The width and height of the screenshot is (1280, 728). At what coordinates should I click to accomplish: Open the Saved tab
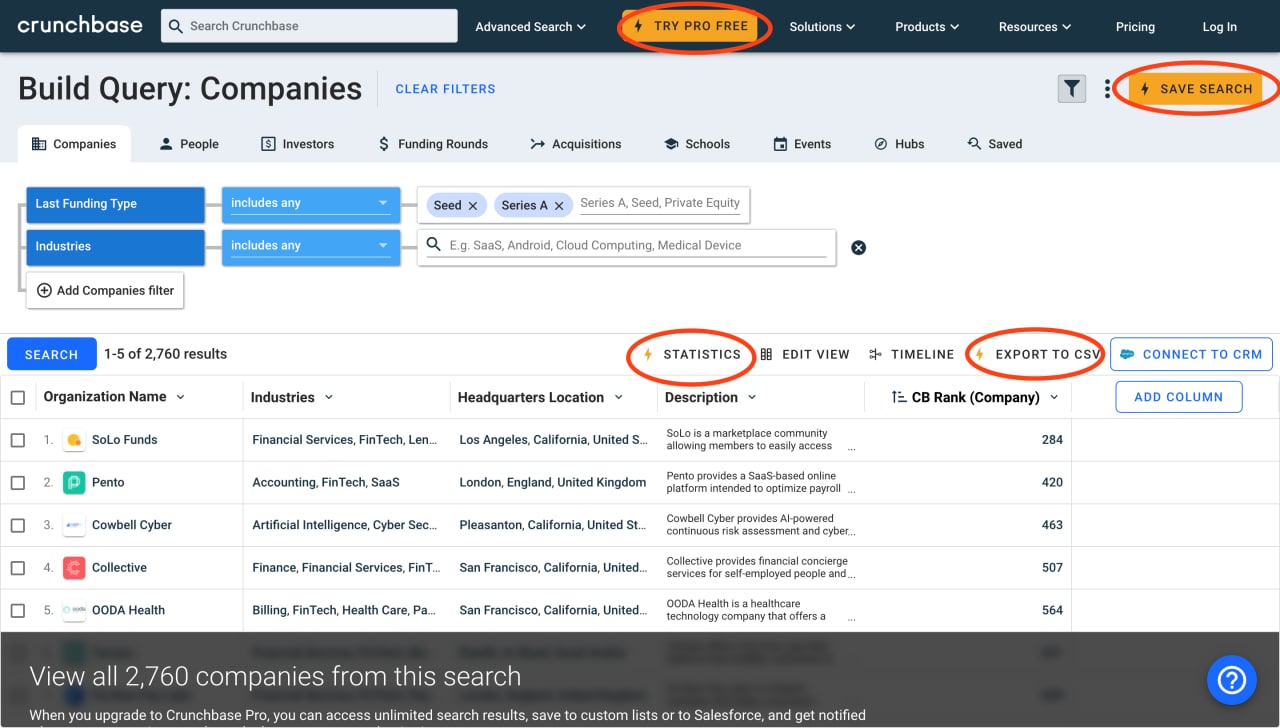click(x=995, y=144)
